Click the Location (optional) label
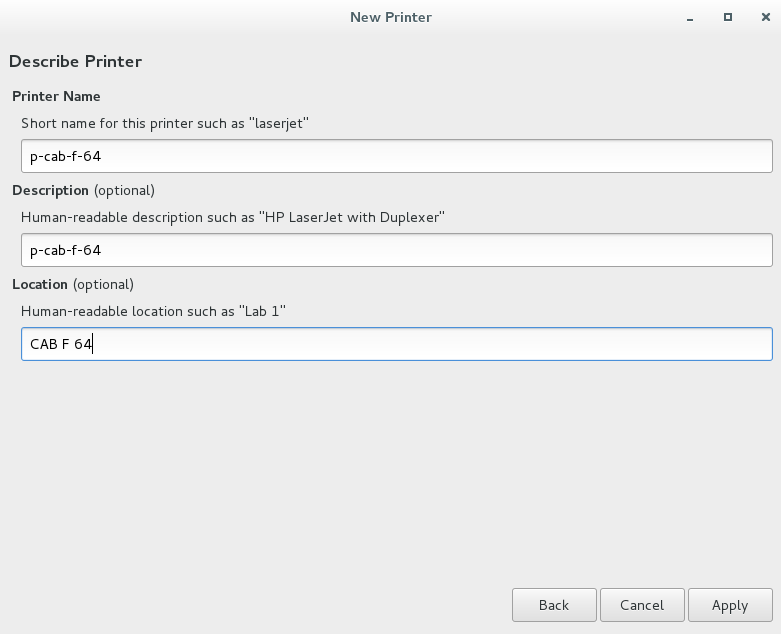Image resolution: width=781 pixels, height=634 pixels. tap(73, 284)
